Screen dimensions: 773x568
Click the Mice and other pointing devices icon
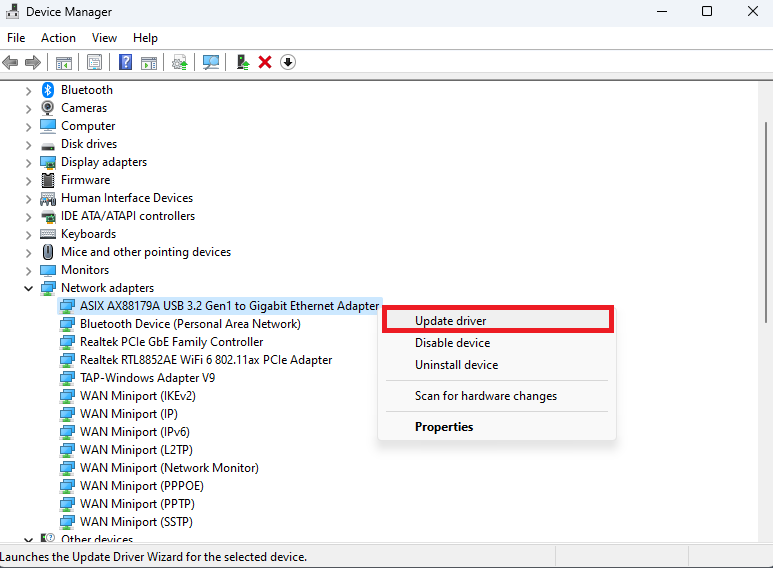pos(48,252)
